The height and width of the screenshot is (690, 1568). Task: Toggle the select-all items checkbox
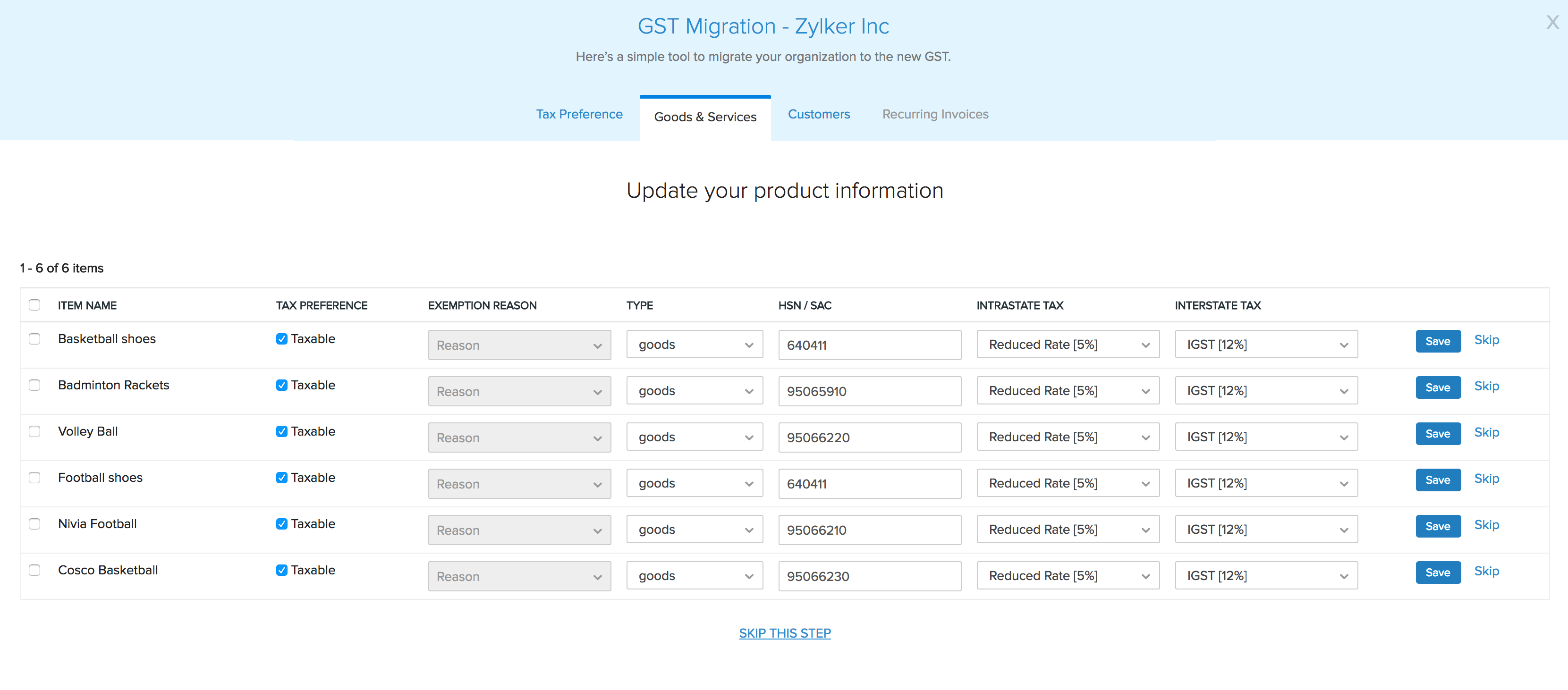pyautogui.click(x=34, y=305)
